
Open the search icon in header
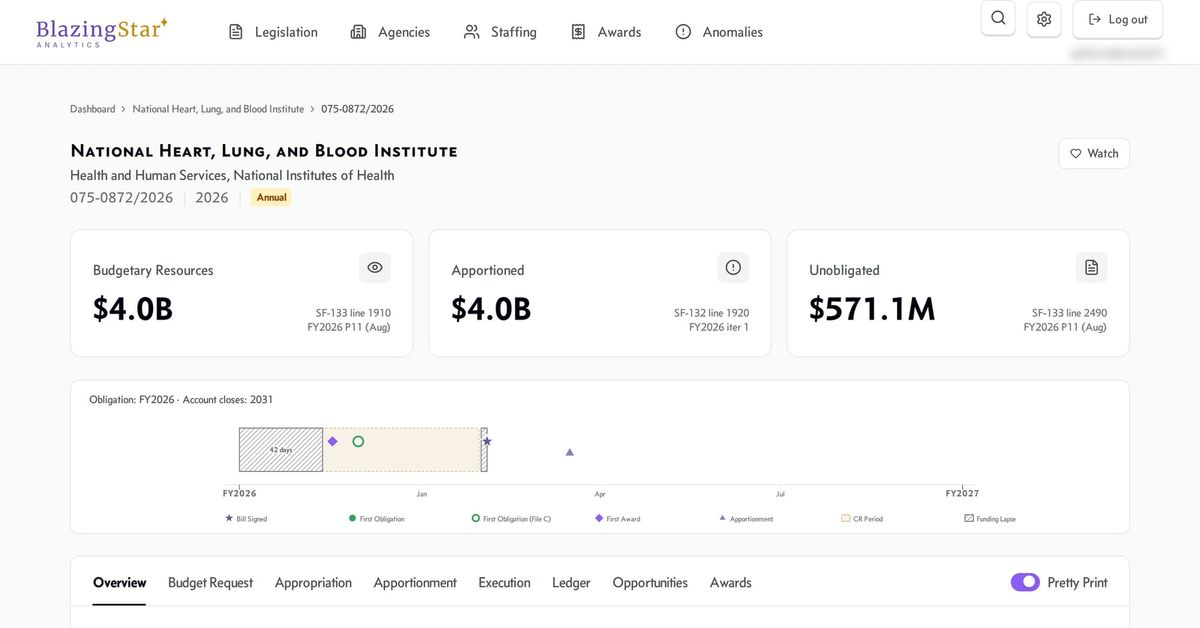click(x=998, y=18)
